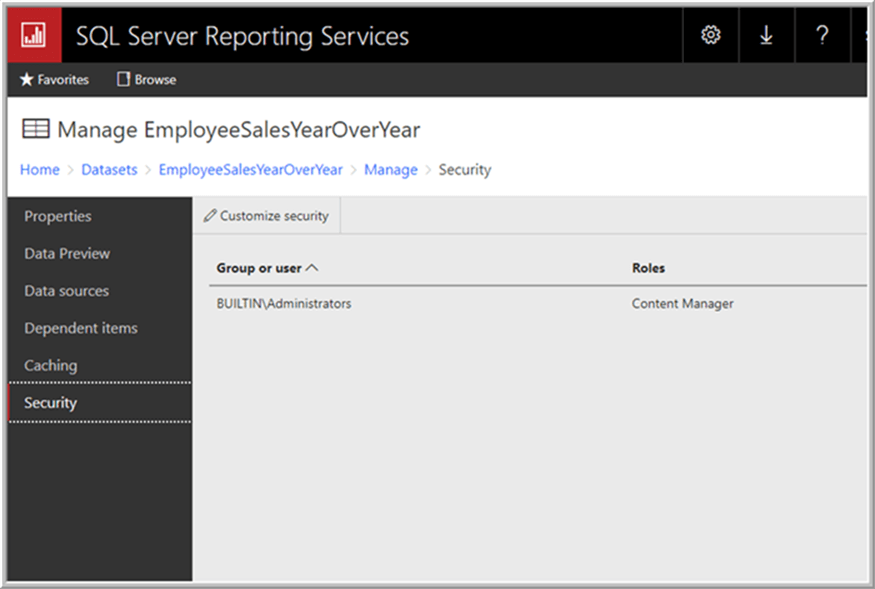Select the Caching sidebar tab
This screenshot has width=875, height=589.
[x=100, y=366]
